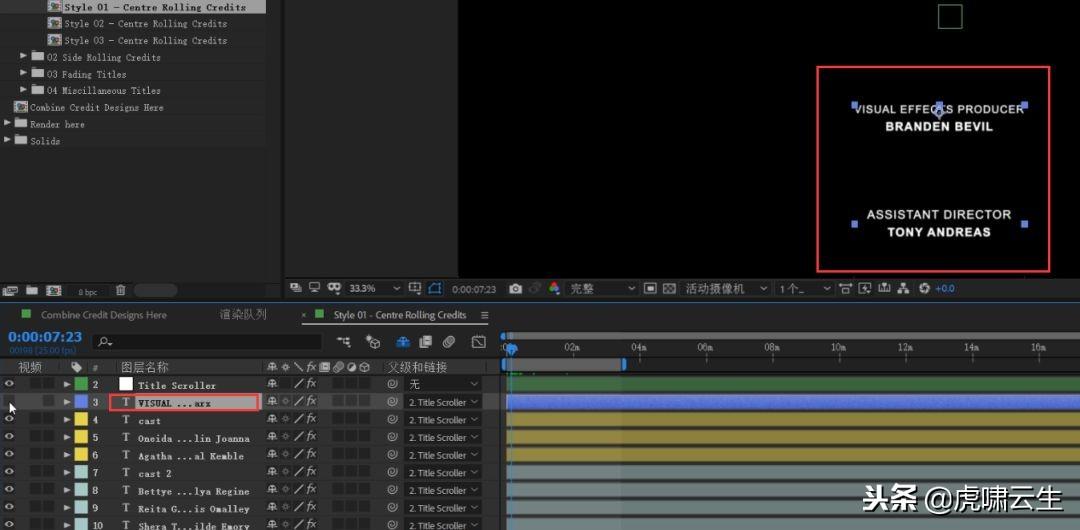Click the blue label color of layer 3
The image size is (1080, 530).
pos(81,402)
